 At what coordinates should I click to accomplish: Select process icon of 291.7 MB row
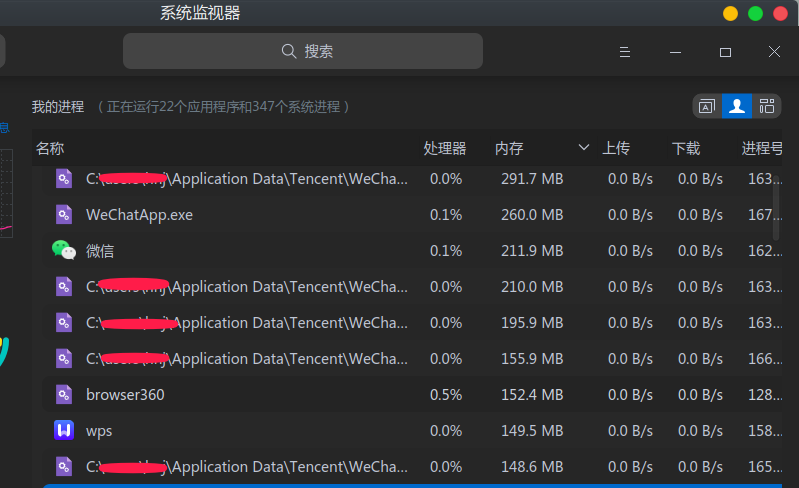click(64, 179)
